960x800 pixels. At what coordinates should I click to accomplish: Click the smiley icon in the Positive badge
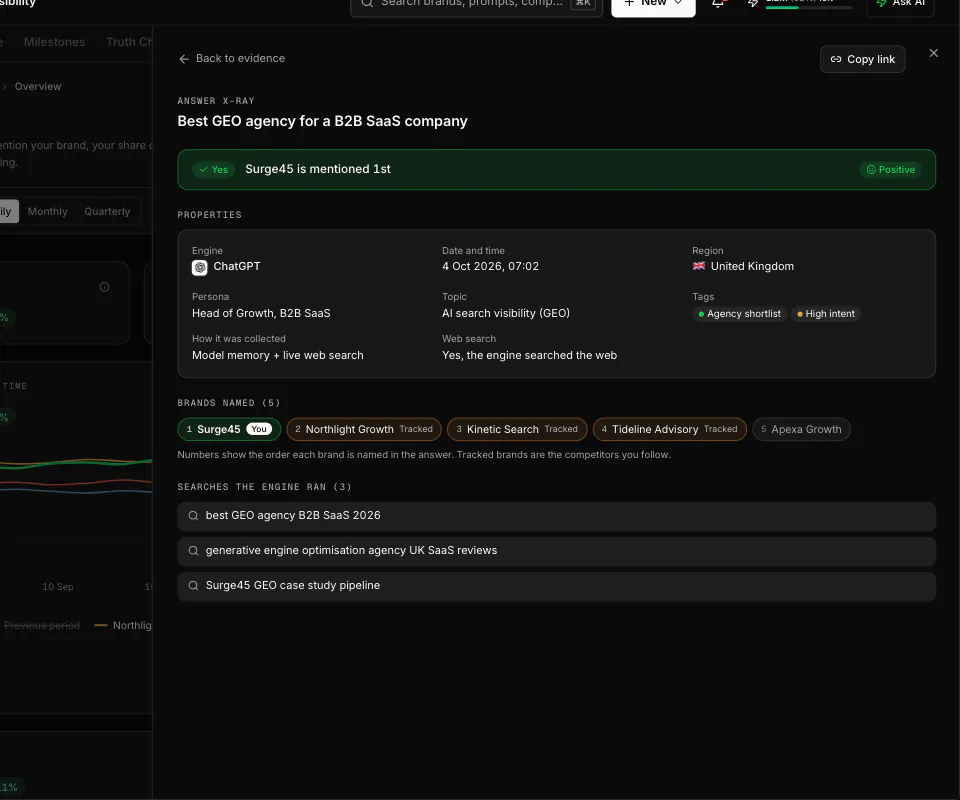pyautogui.click(x=871, y=170)
